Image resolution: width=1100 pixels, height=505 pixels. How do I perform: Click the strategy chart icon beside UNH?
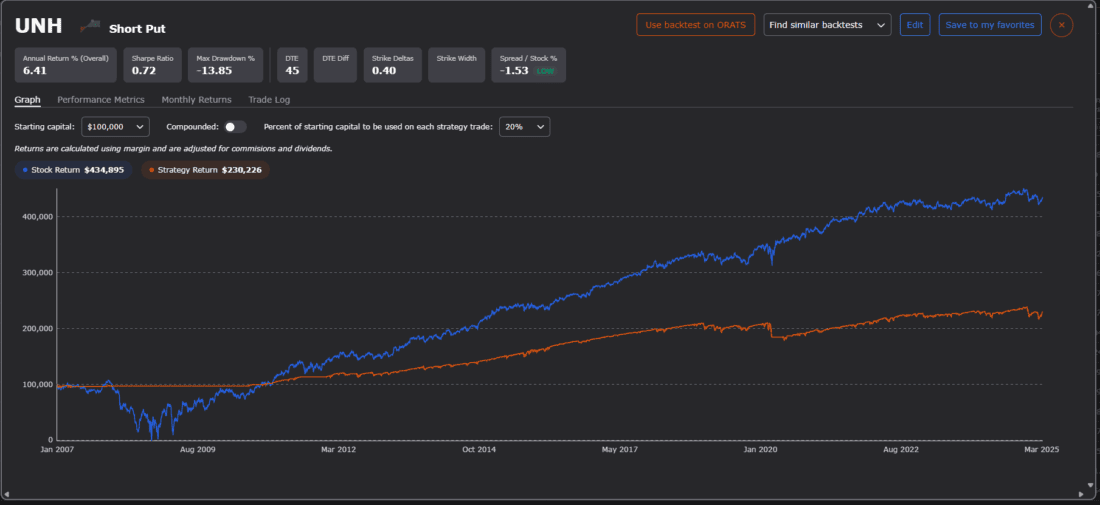(x=88, y=27)
